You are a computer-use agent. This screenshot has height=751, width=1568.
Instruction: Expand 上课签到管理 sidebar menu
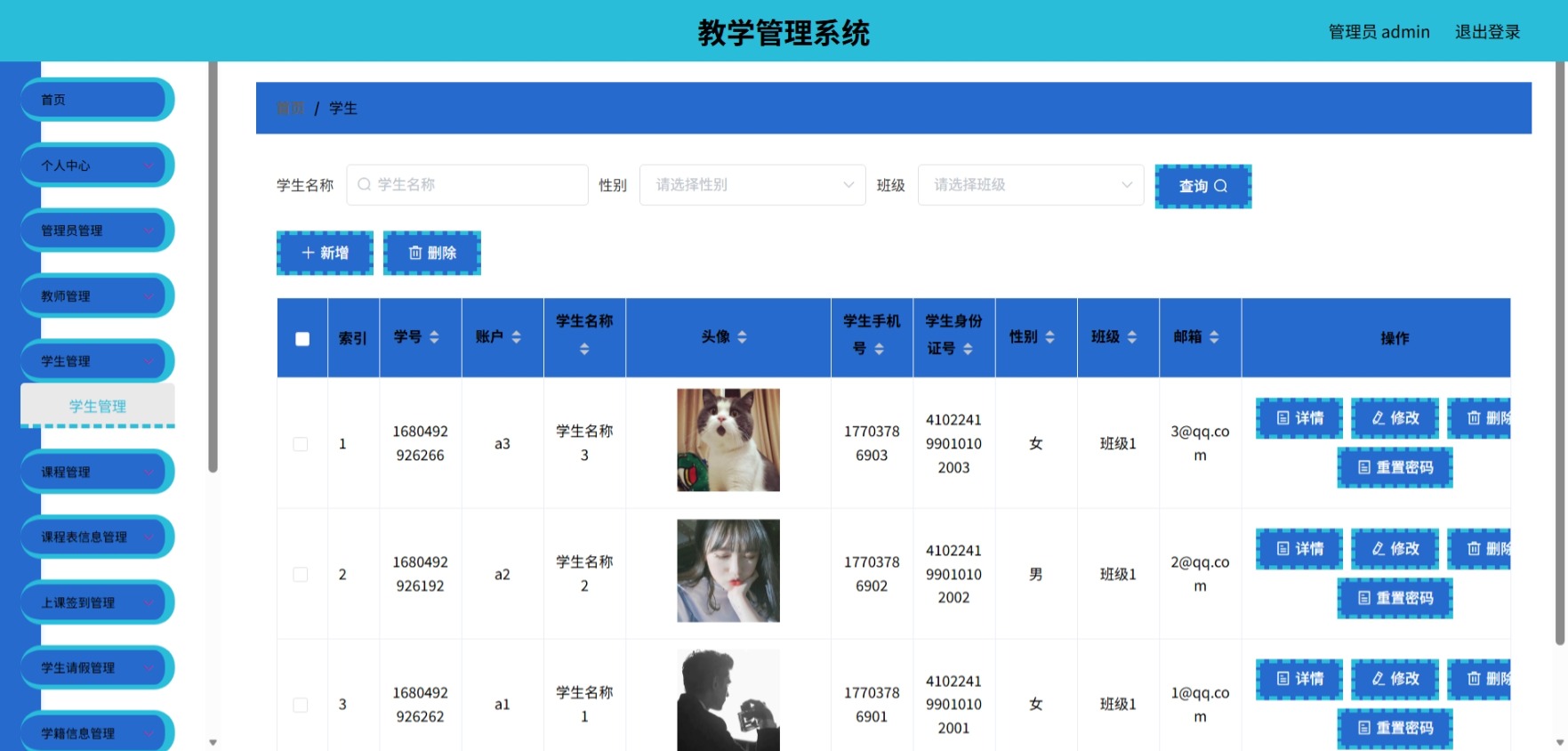click(96, 602)
